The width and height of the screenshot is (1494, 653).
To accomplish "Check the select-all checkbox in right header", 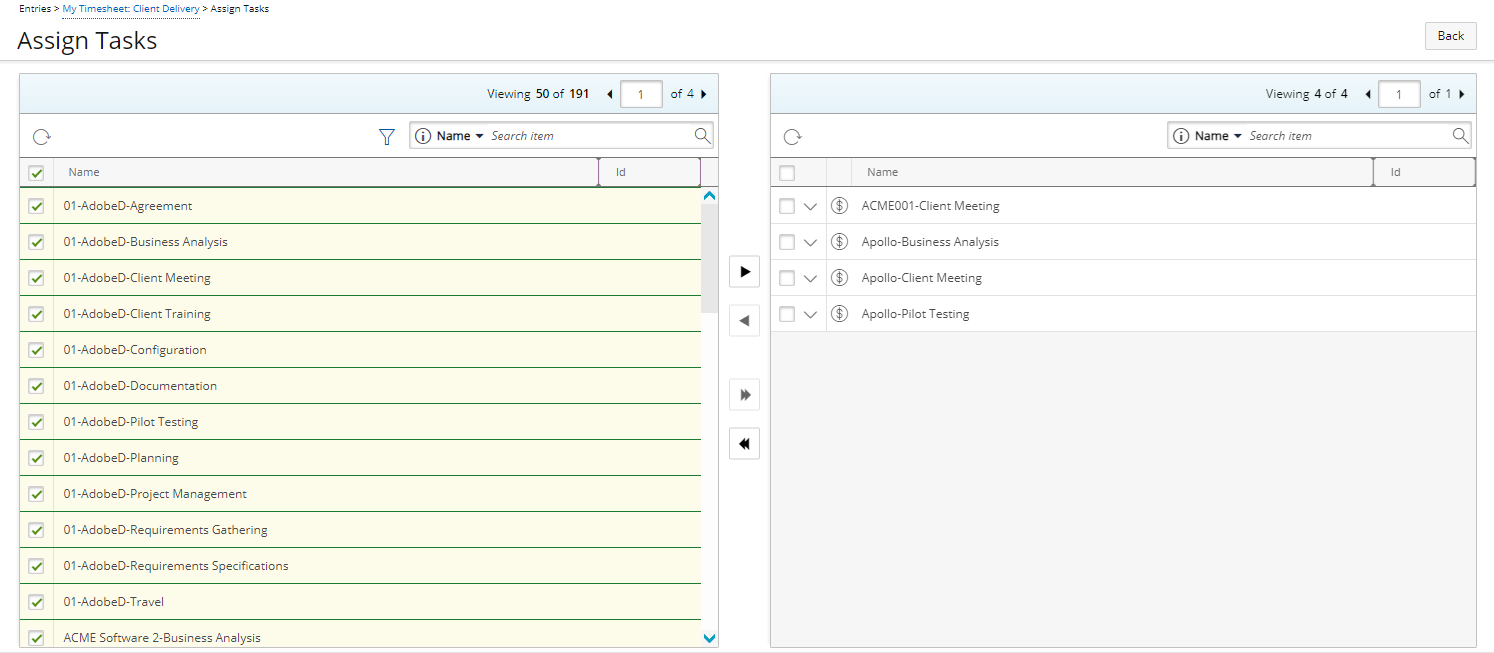I will click(787, 173).
